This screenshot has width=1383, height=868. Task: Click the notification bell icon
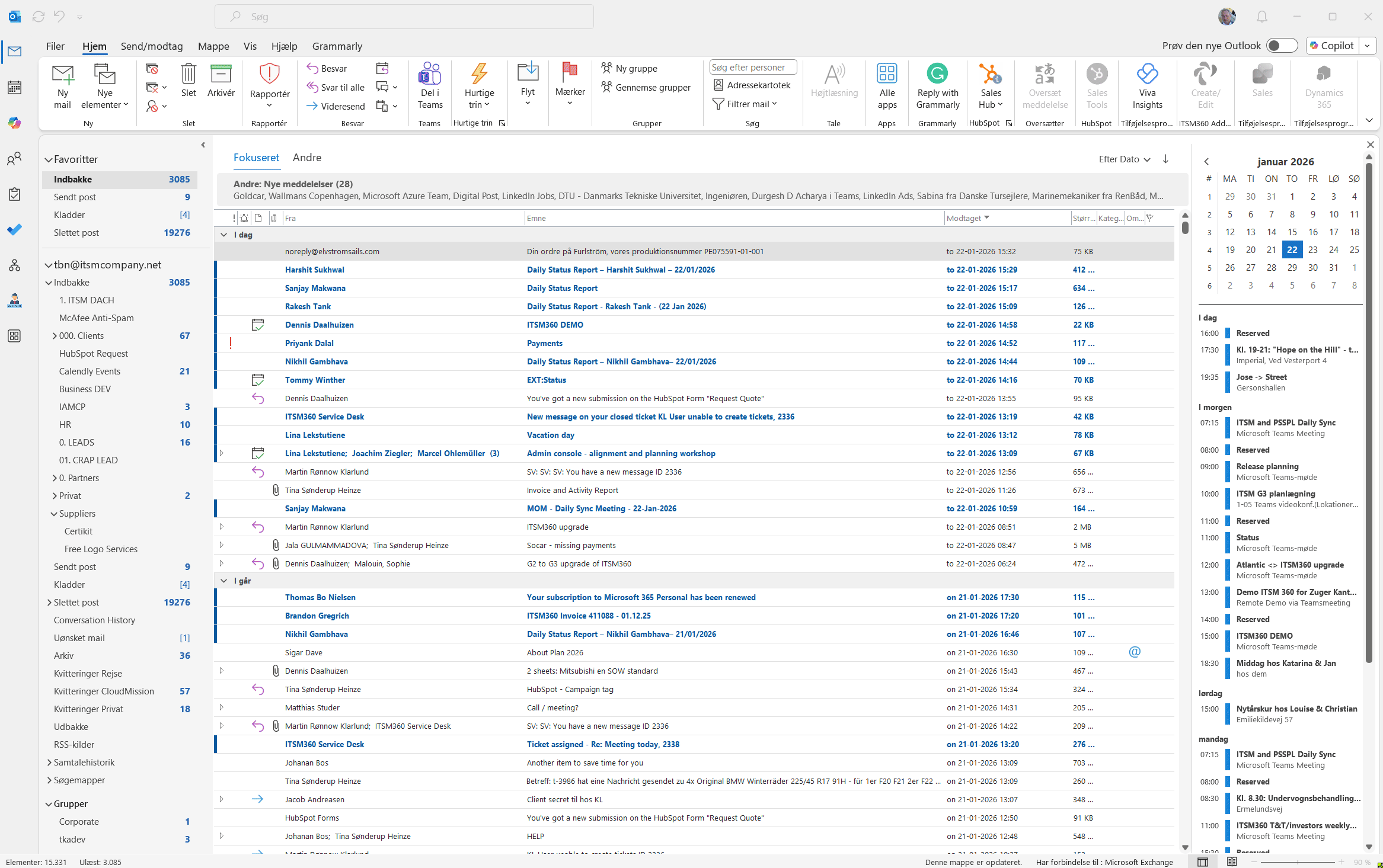click(1262, 17)
